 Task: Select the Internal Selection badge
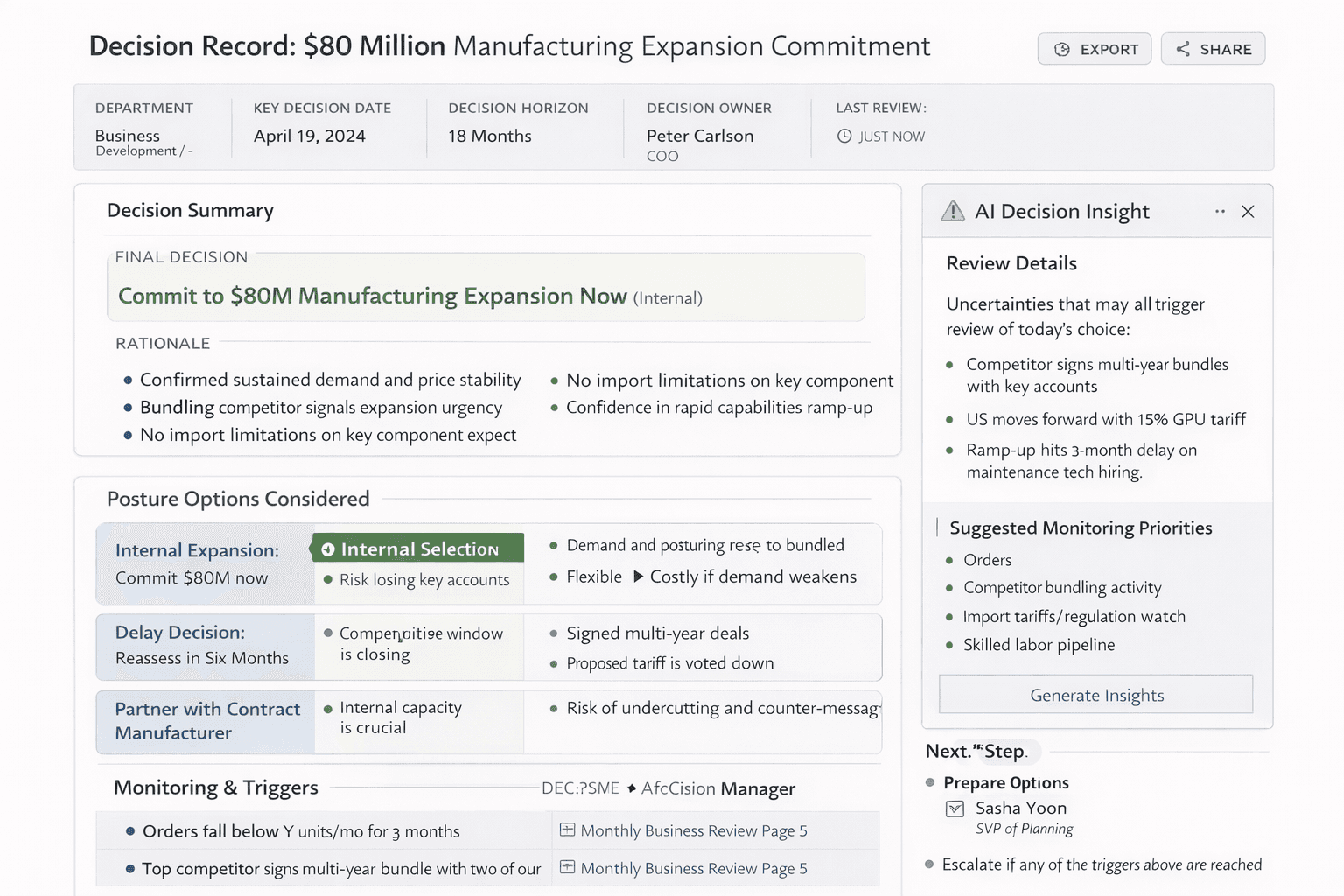click(x=418, y=549)
